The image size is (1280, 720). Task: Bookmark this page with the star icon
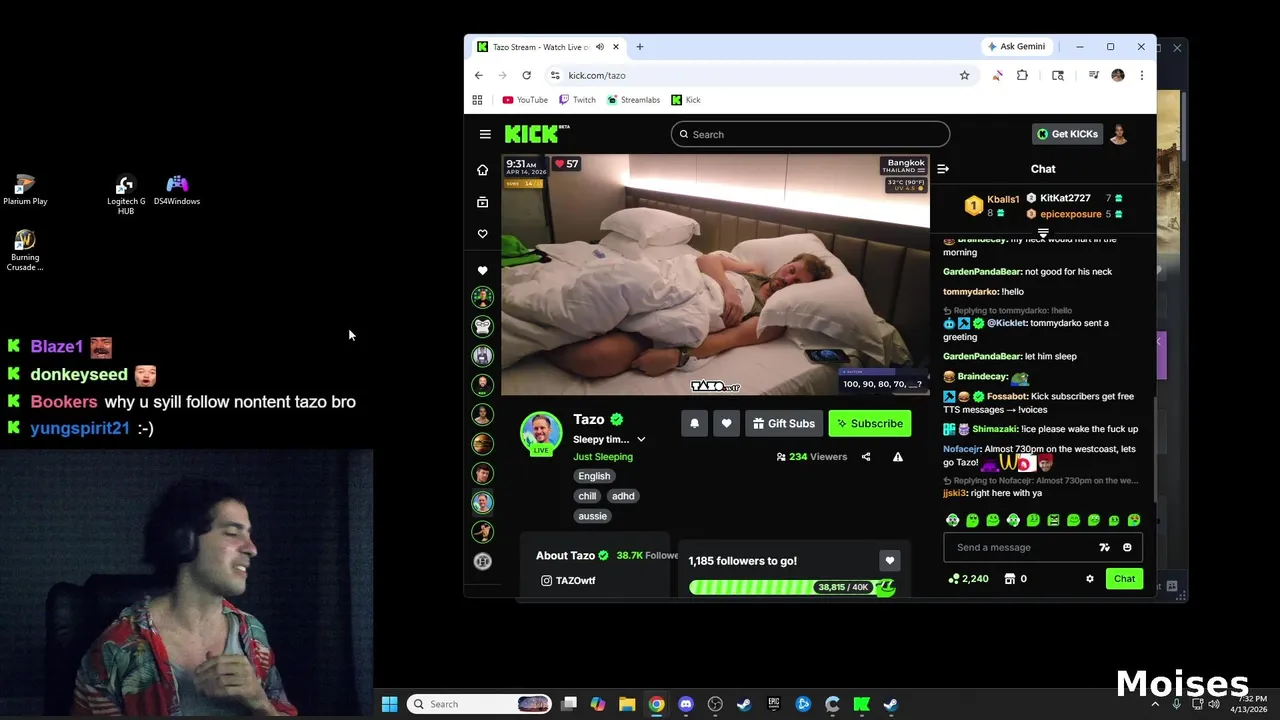click(x=964, y=75)
